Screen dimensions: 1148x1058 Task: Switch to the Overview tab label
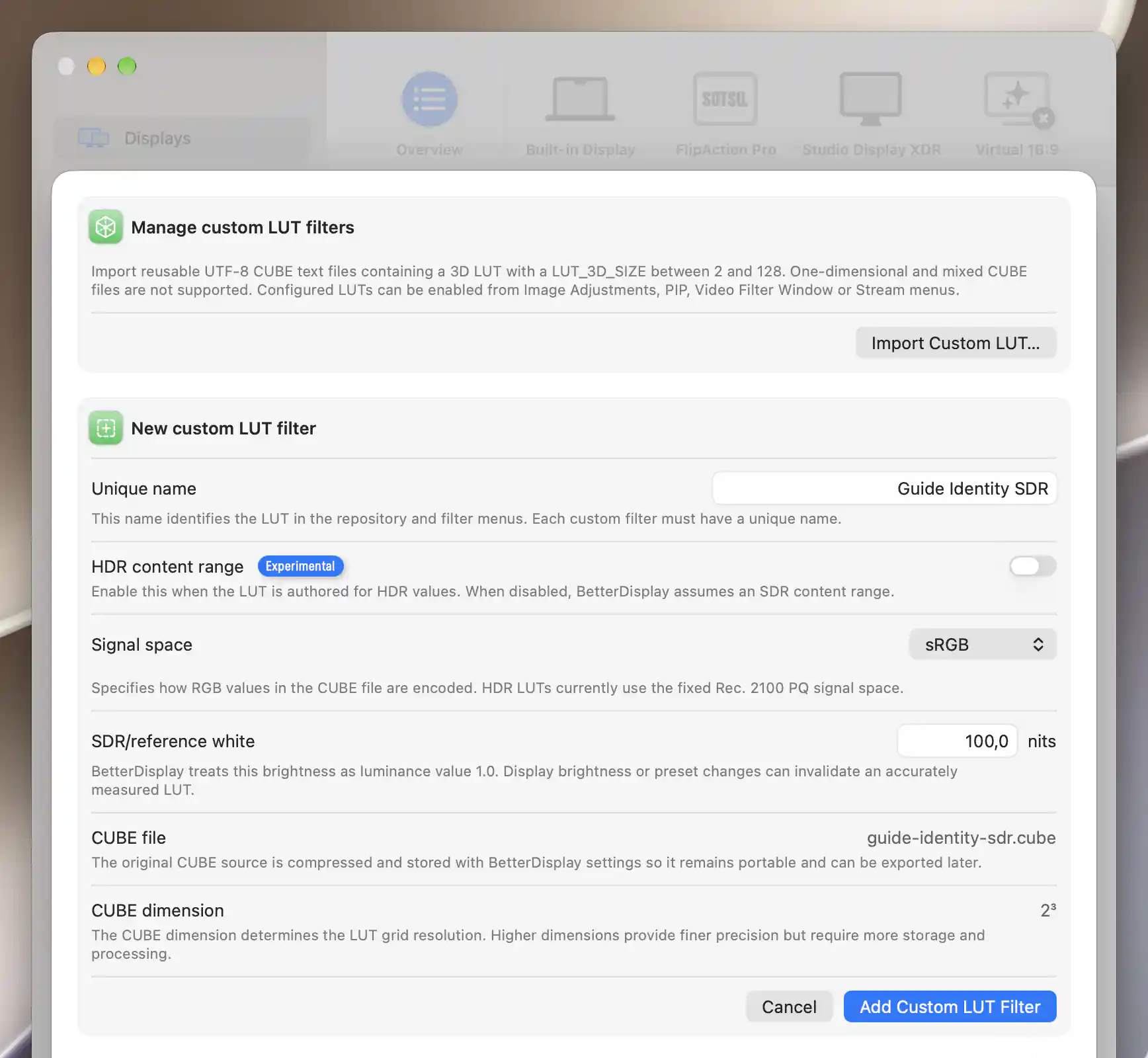pyautogui.click(x=430, y=150)
